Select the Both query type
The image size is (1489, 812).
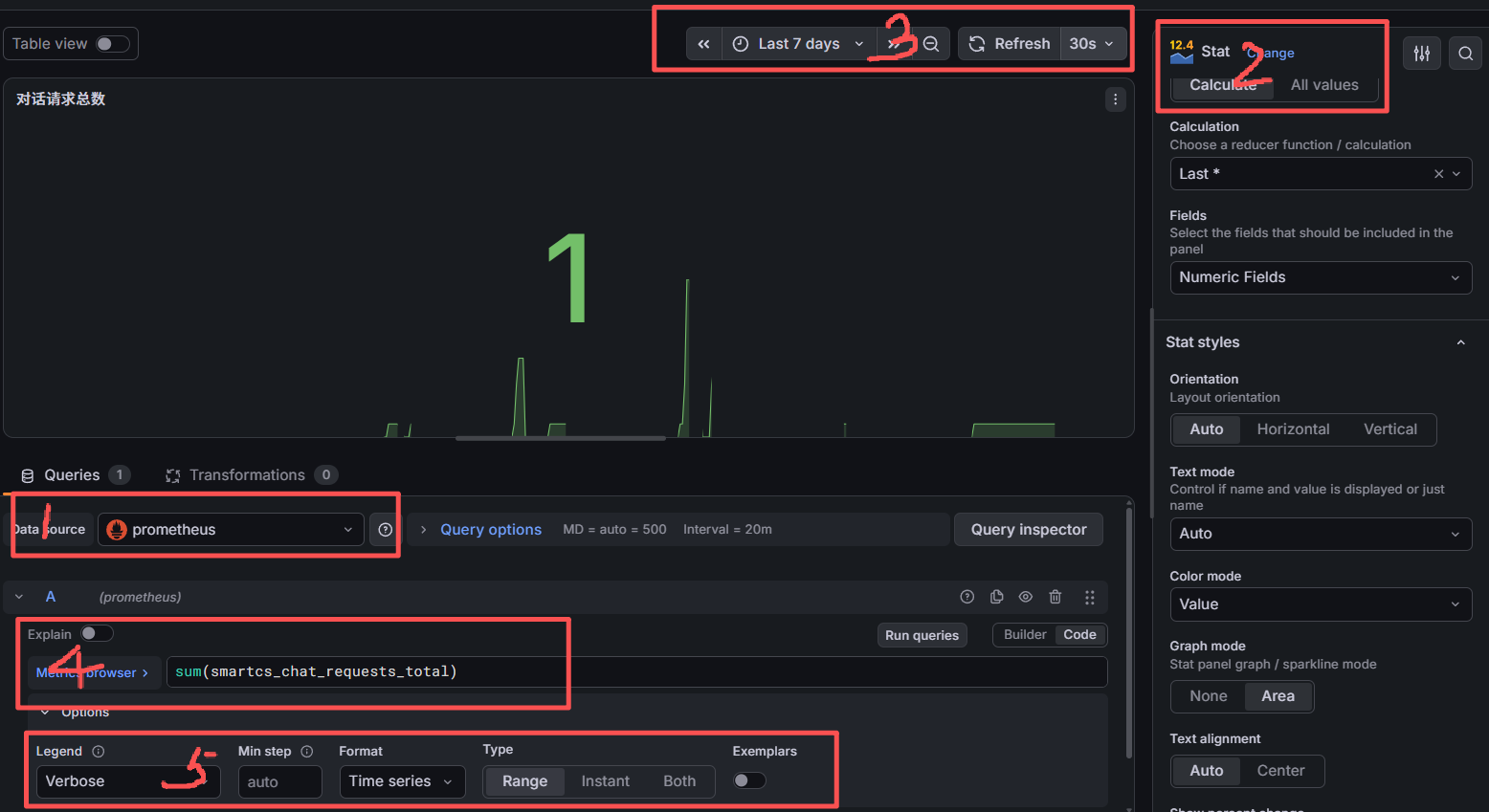point(679,781)
